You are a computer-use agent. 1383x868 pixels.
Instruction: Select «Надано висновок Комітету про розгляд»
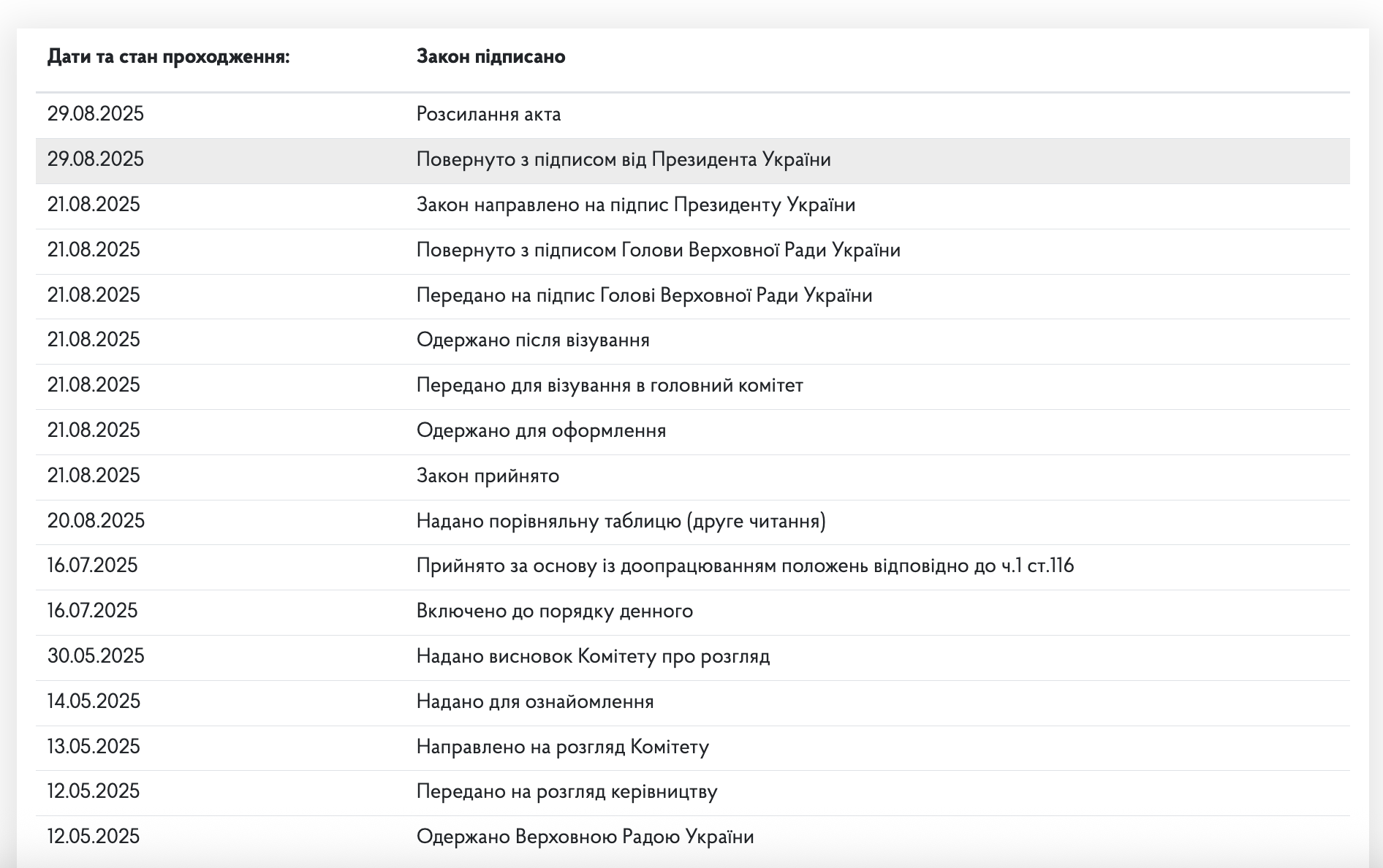click(x=593, y=656)
